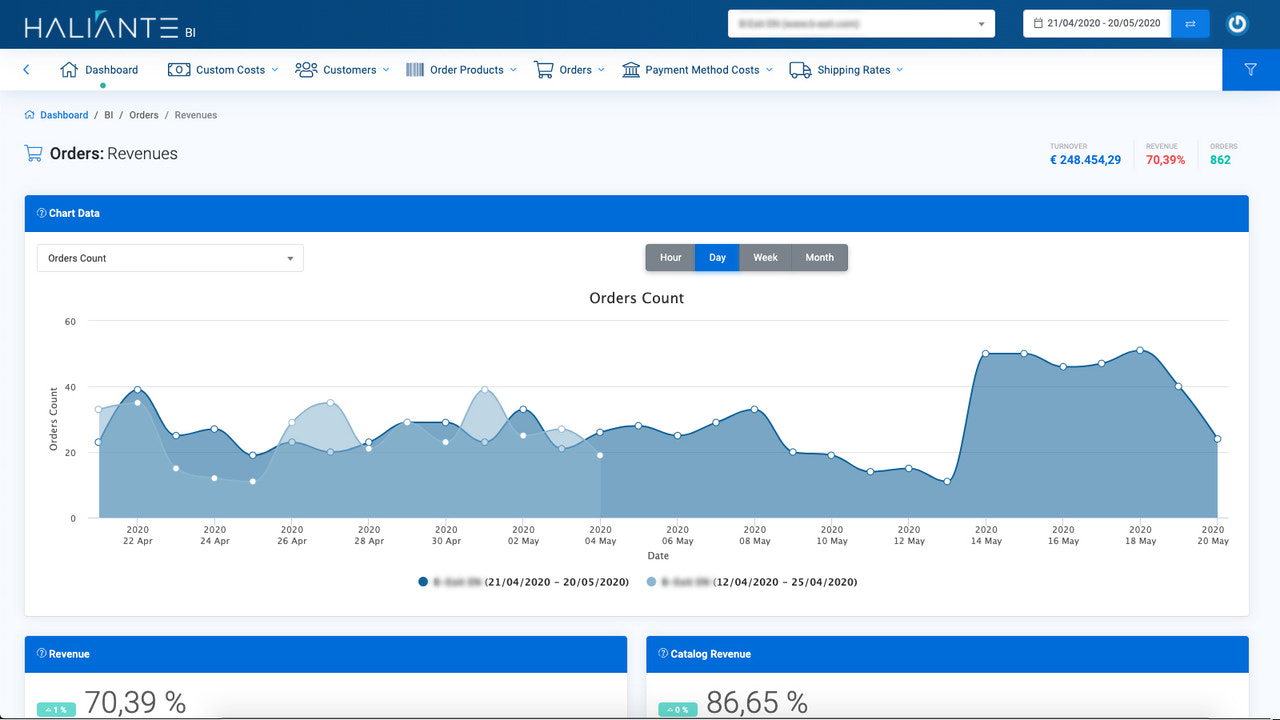The image size is (1280, 720).
Task: Open the Orders Count metric dropdown
Action: click(170, 257)
